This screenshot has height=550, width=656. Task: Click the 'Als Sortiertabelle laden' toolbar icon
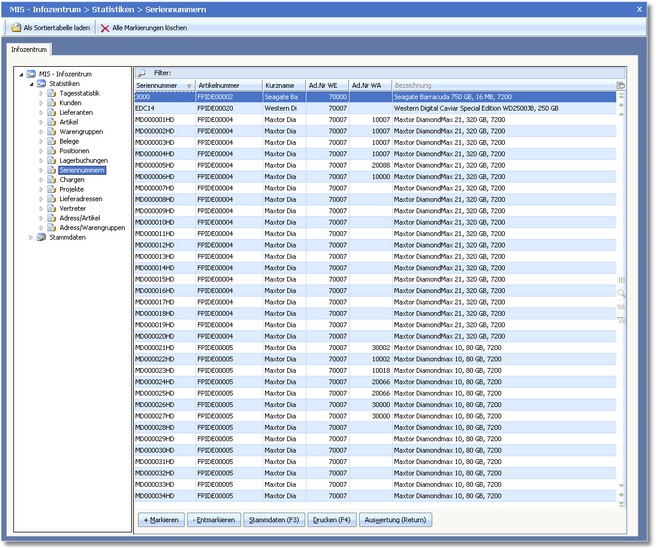coord(16,28)
